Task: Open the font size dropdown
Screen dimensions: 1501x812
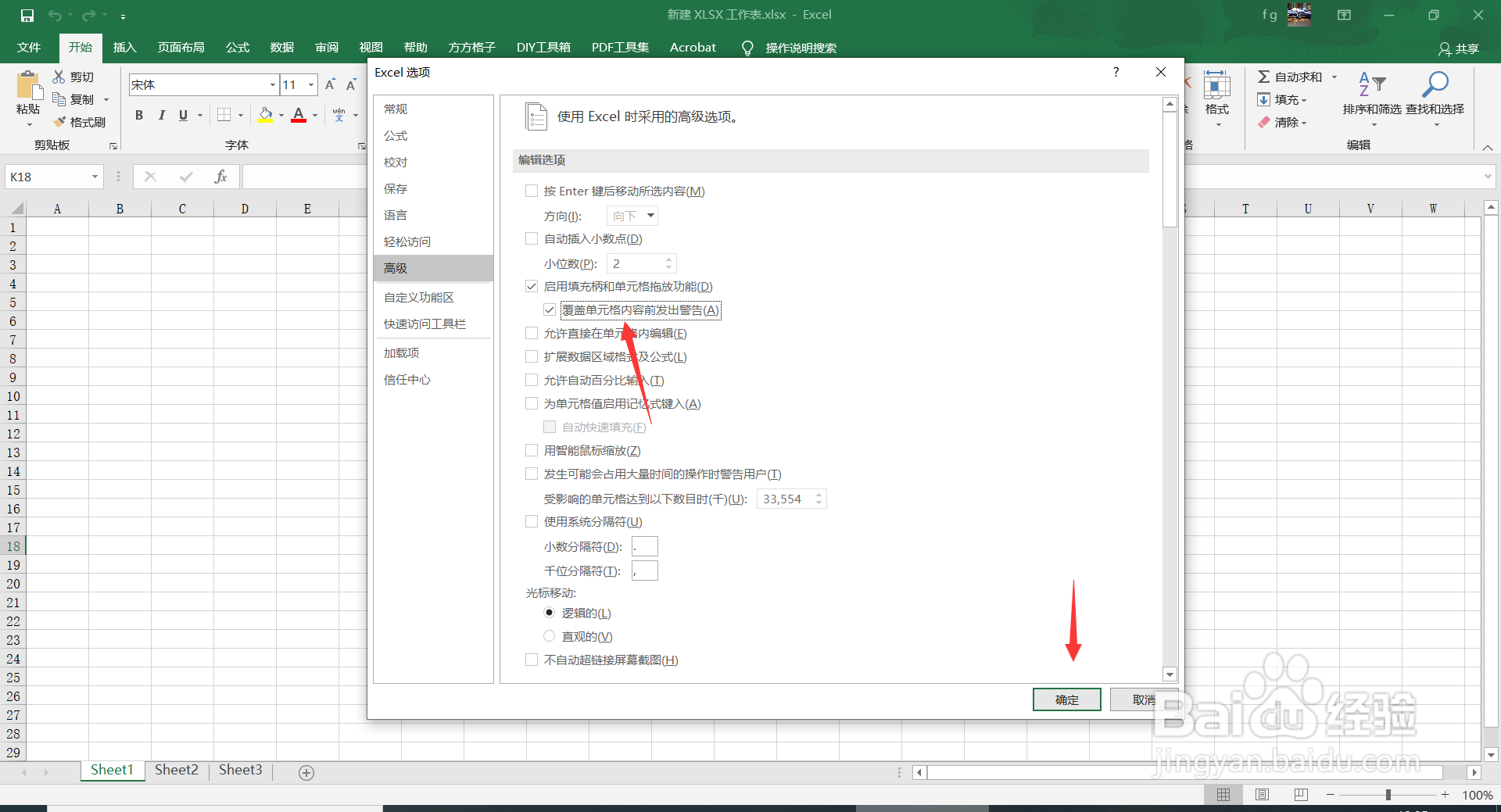Action: tap(310, 84)
